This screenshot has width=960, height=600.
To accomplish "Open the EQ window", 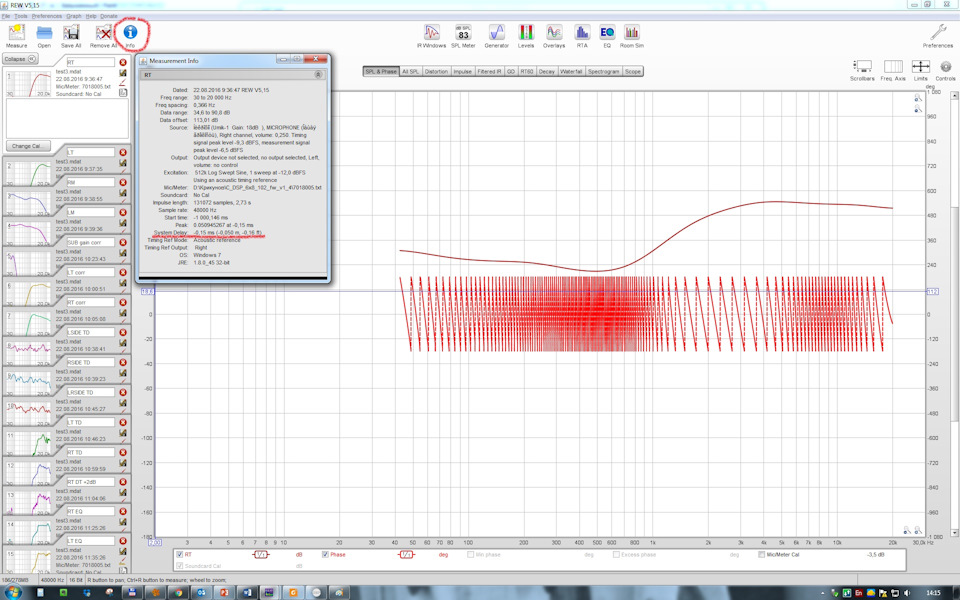I will (607, 36).
